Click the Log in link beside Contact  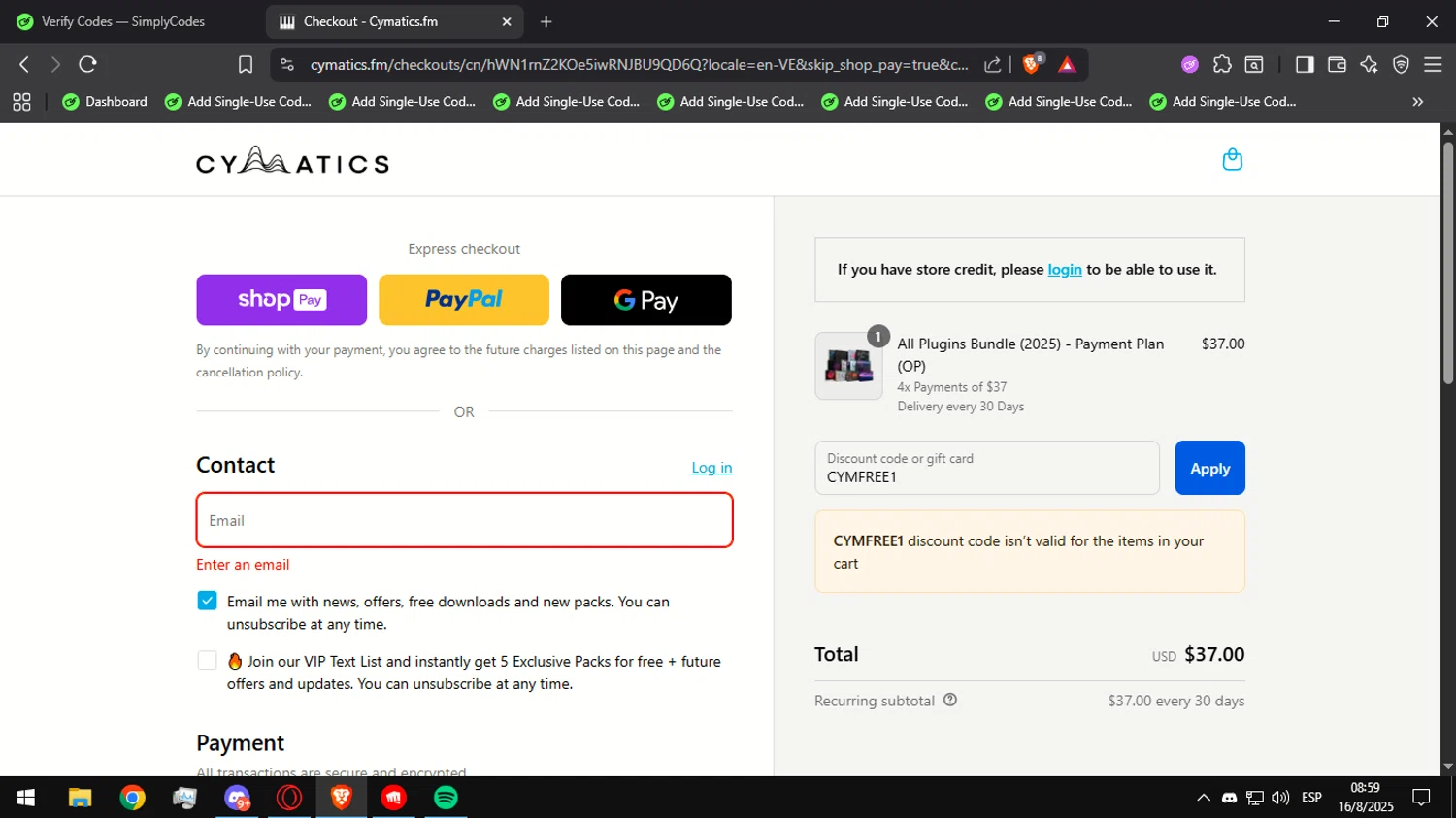pos(711,468)
